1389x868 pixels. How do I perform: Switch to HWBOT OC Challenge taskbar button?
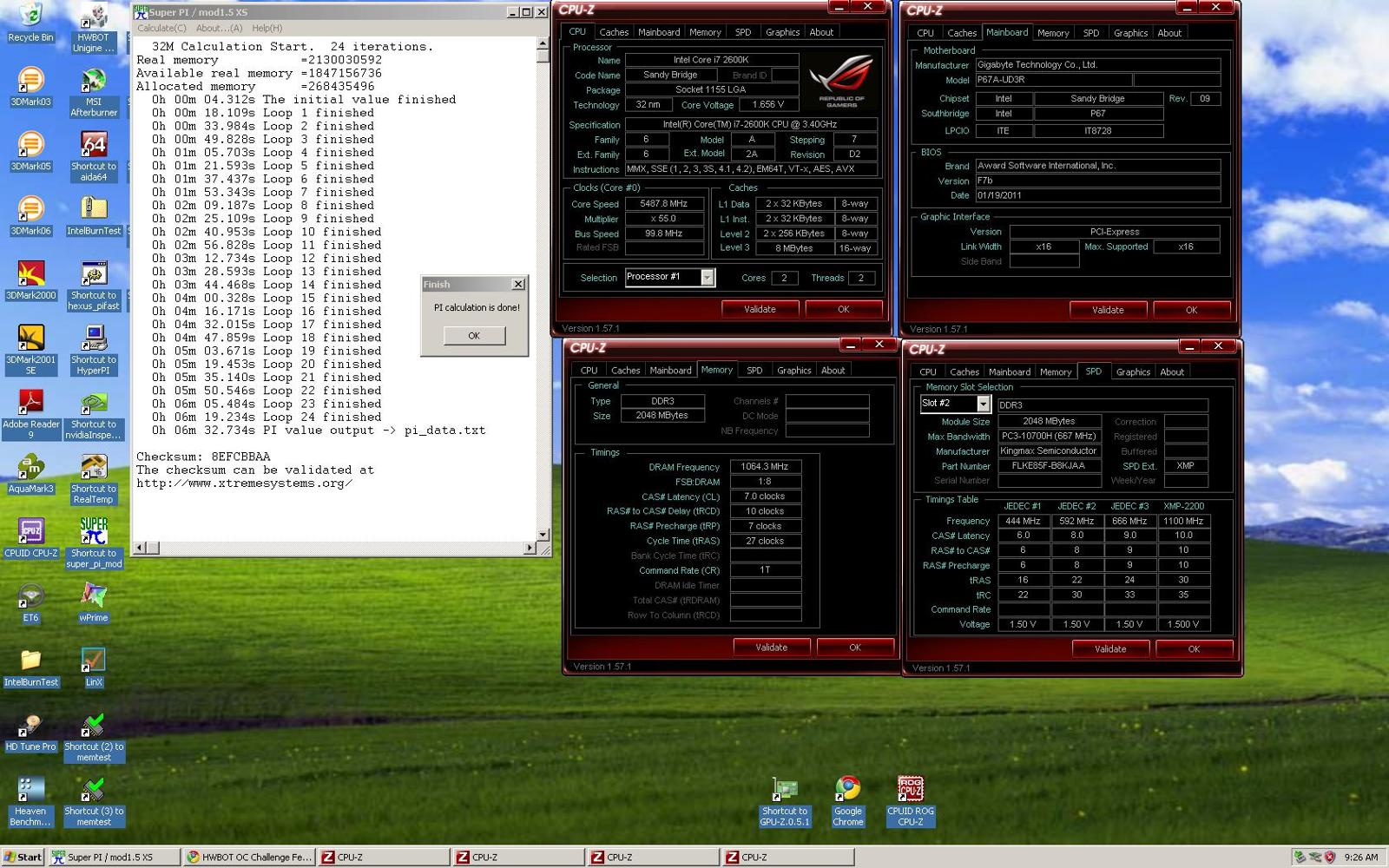click(248, 857)
